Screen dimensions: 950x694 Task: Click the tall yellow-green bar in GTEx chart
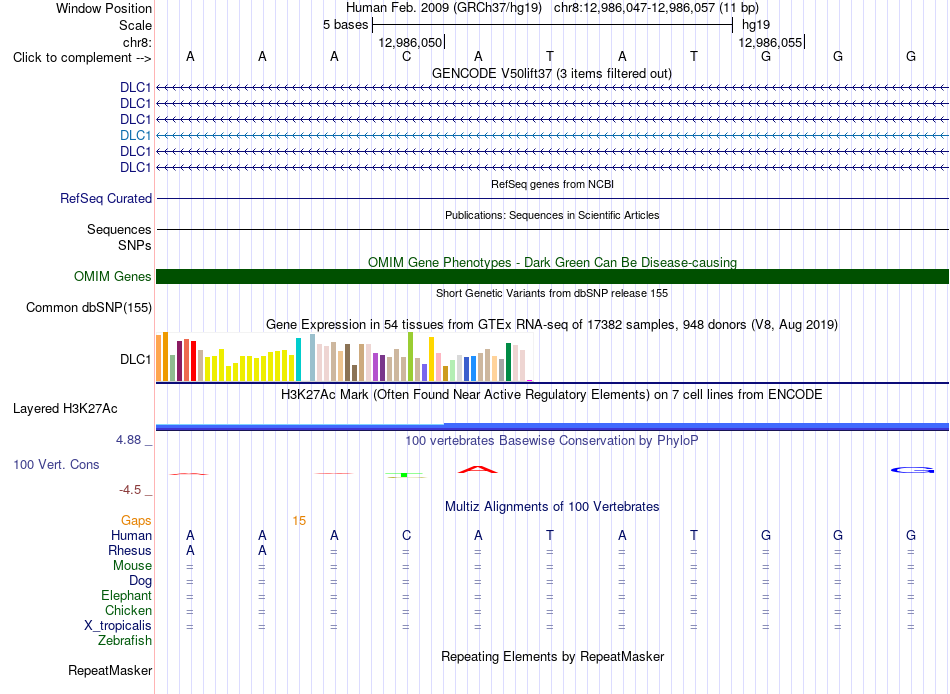(x=410, y=356)
